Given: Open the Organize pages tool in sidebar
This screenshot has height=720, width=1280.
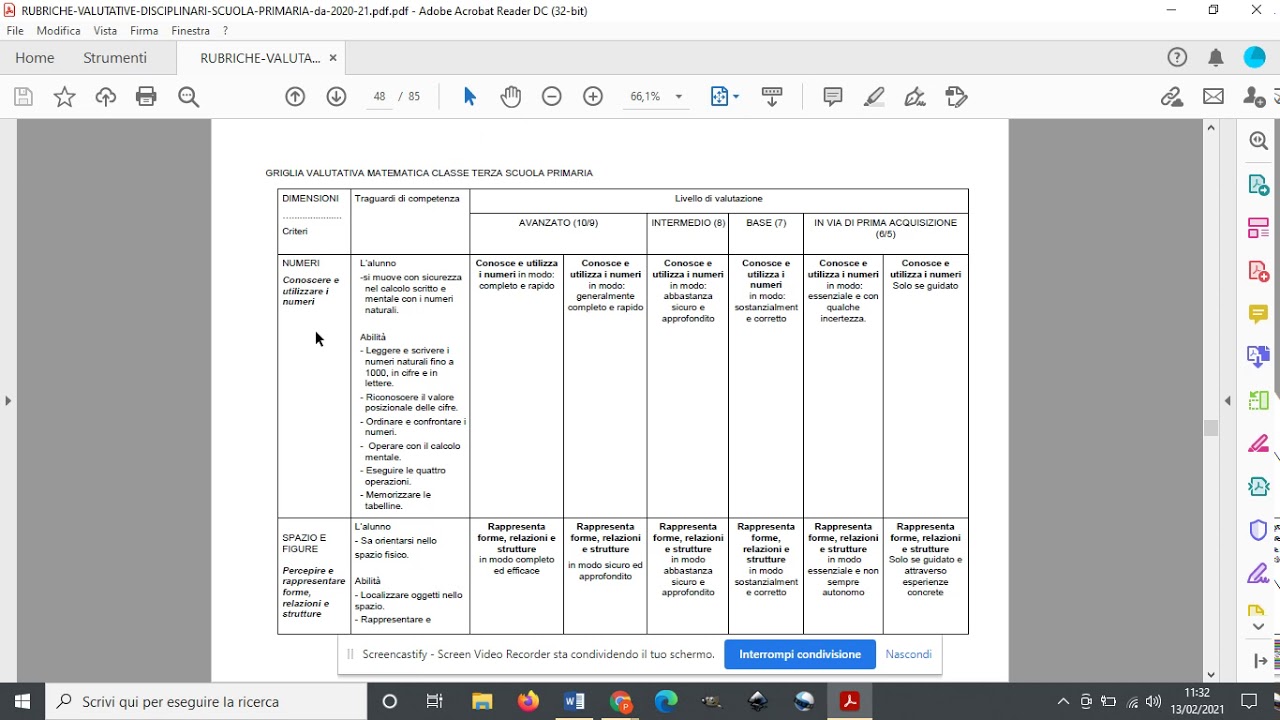Looking at the screenshot, I should [x=1259, y=228].
